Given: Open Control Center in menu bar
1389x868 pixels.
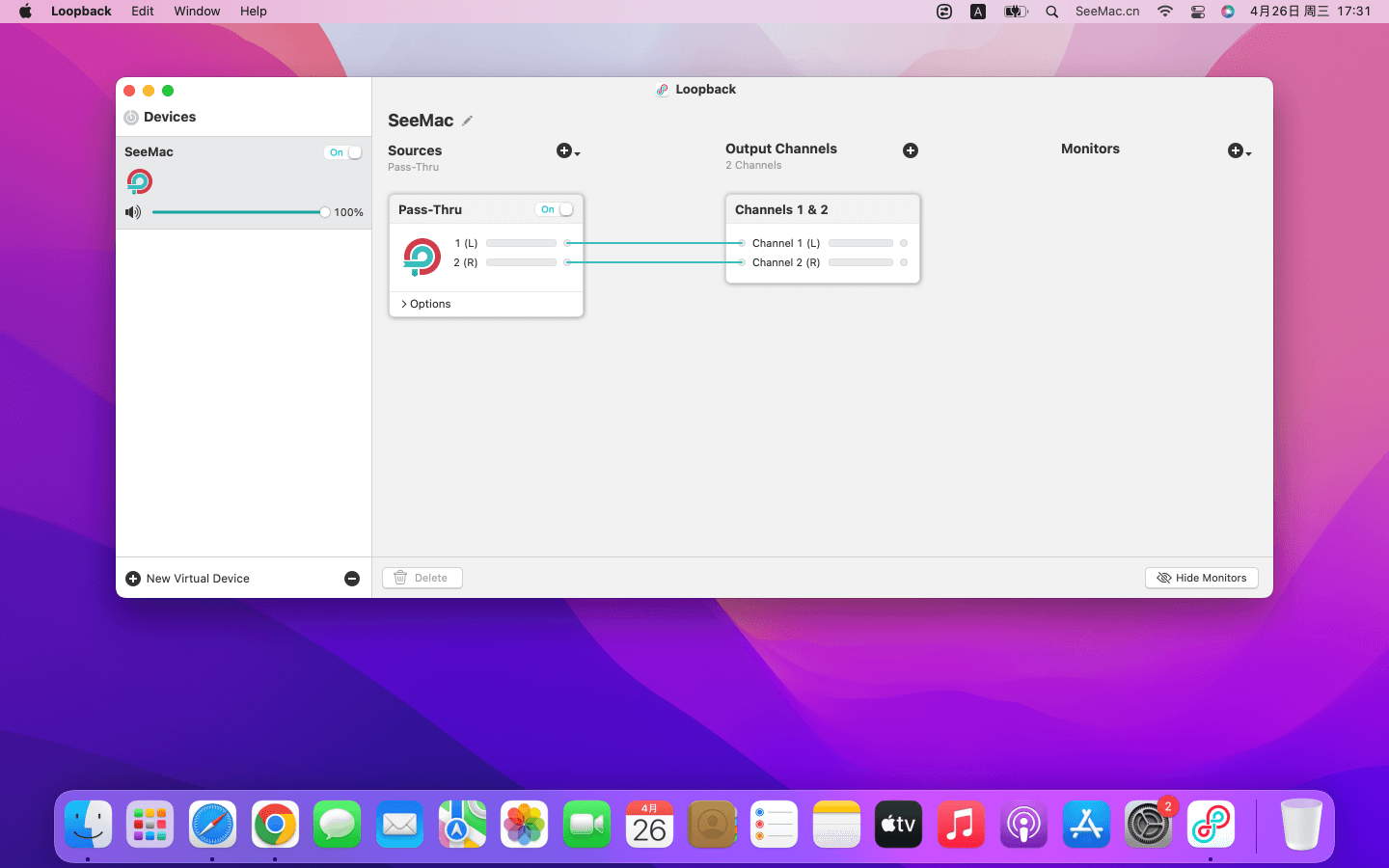Looking at the screenshot, I should [1198, 12].
